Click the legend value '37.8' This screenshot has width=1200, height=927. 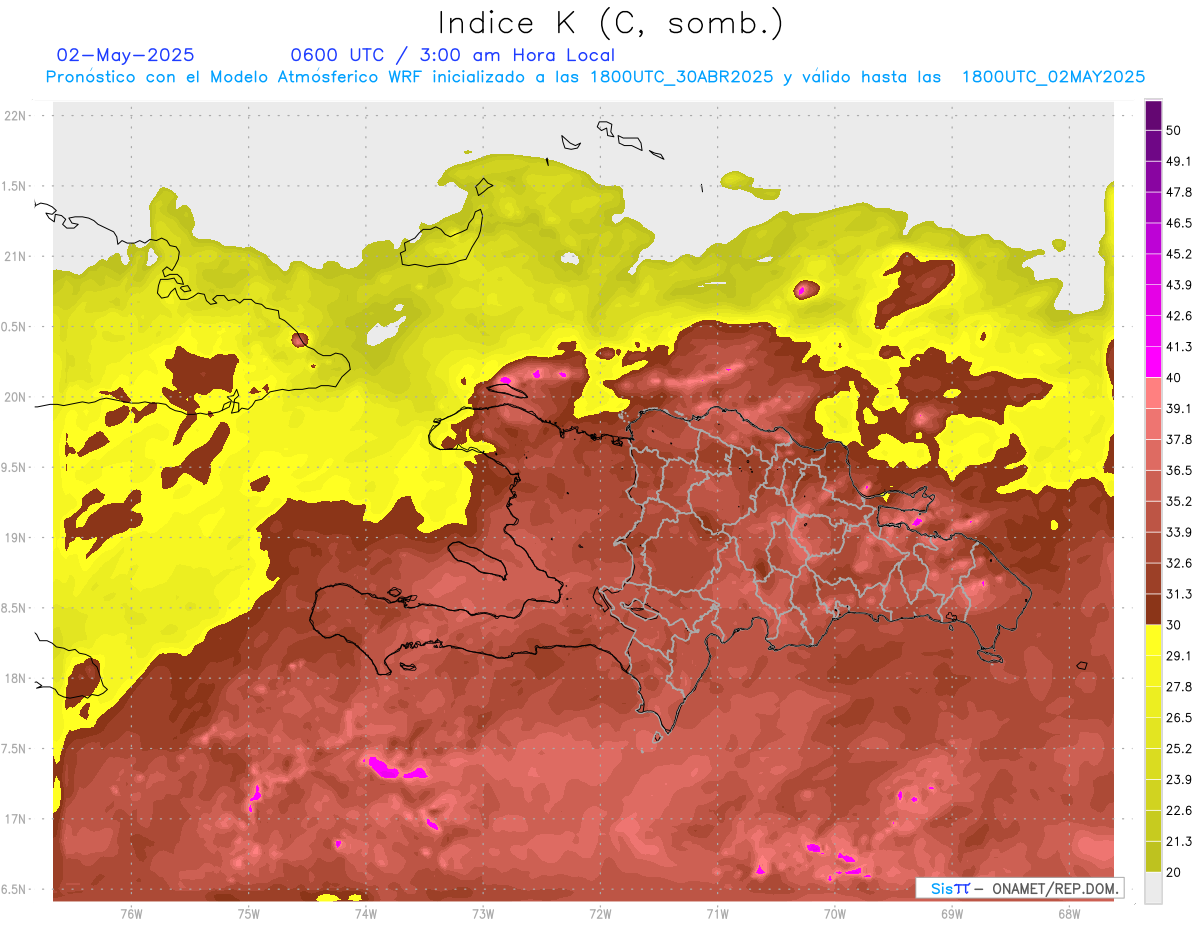click(1179, 439)
